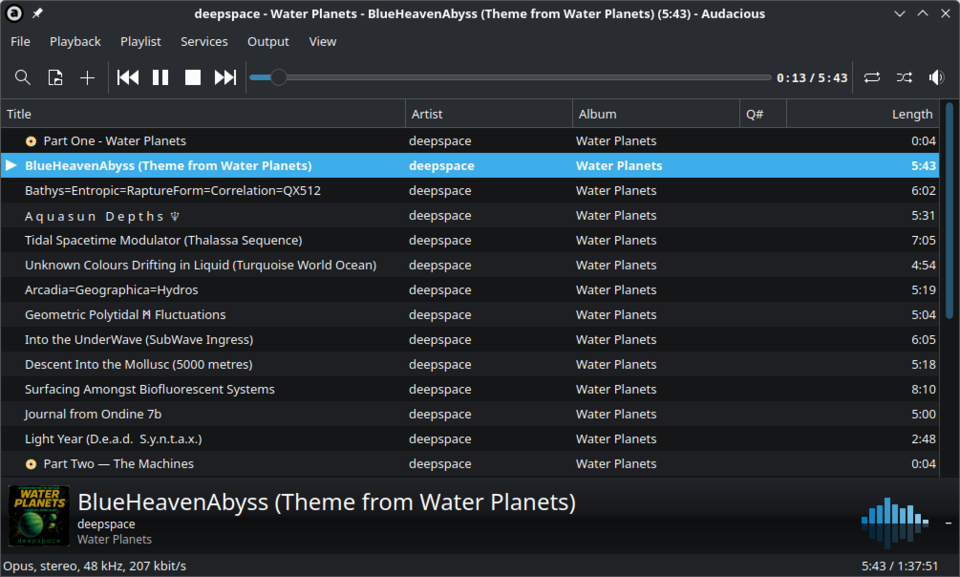Skip to the previous track
960x577 pixels.
[127, 77]
